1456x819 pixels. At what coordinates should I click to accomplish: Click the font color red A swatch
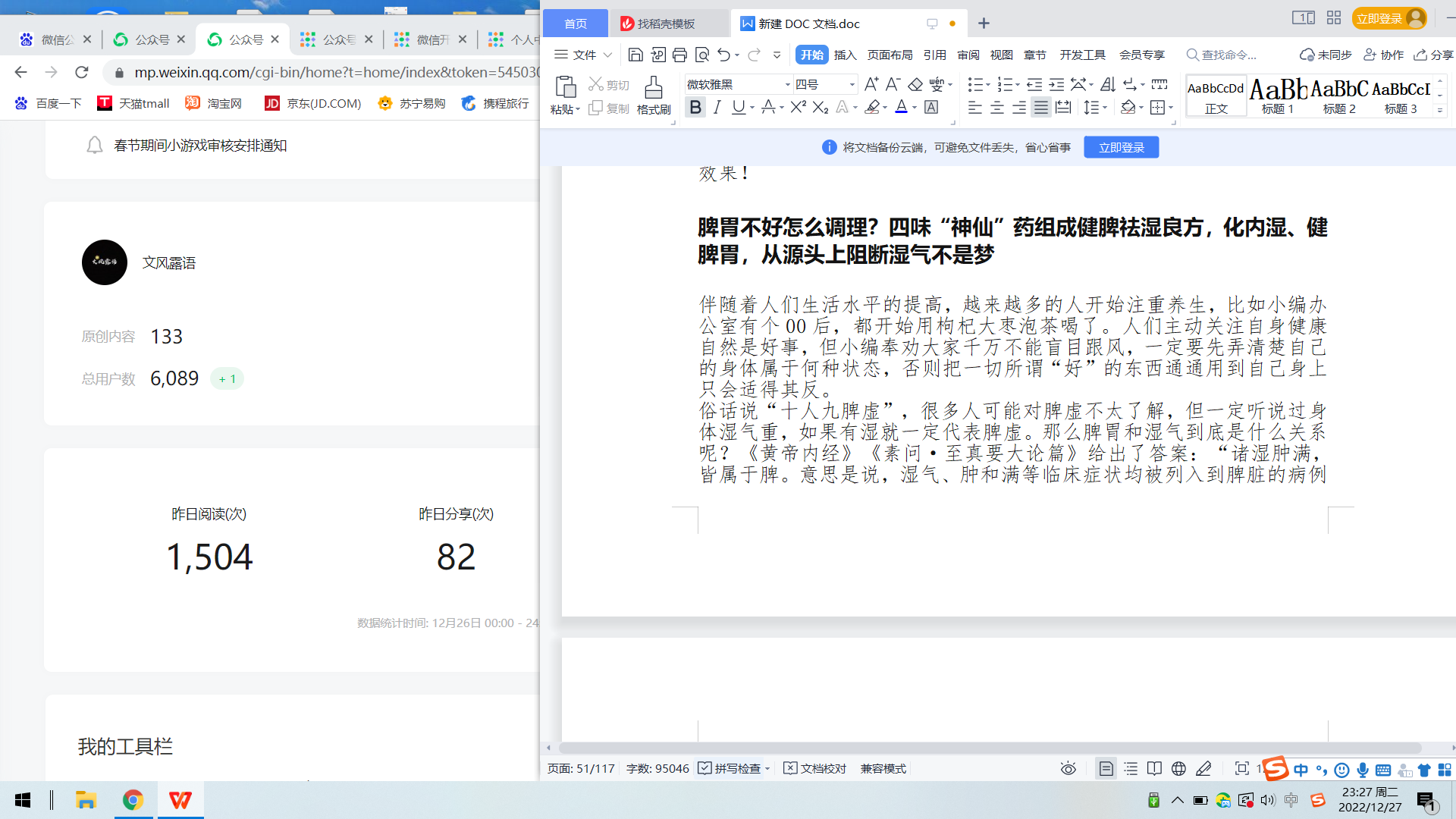point(901,108)
